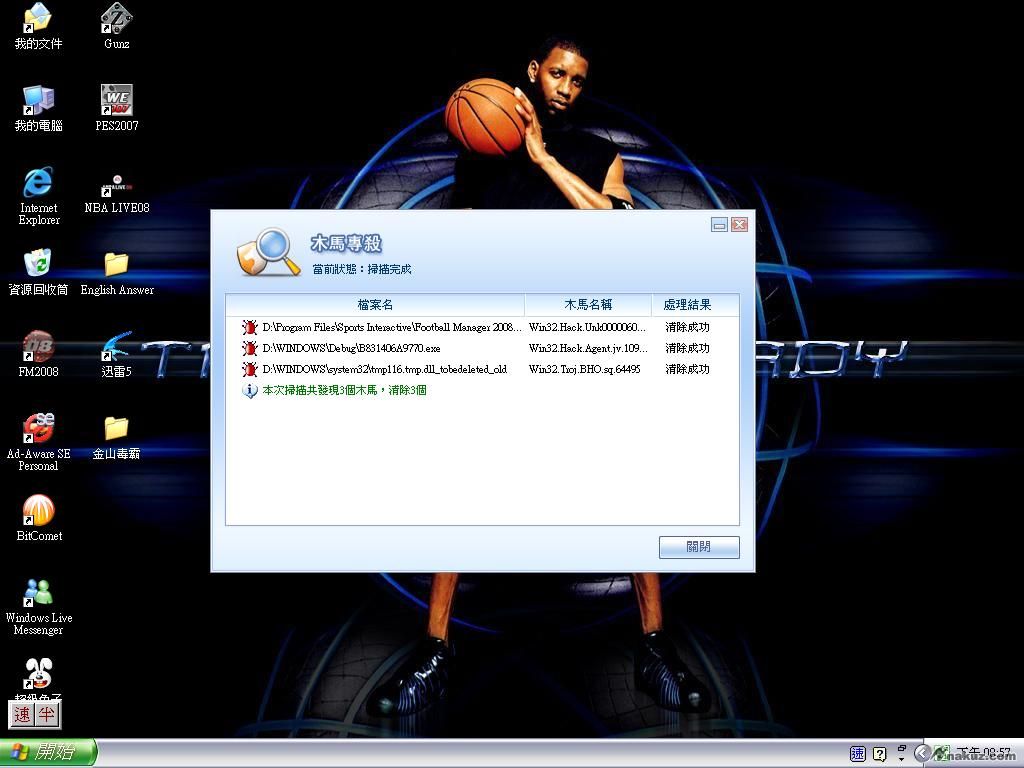
Task: Close the dialog with the 關閉 button
Action: point(699,547)
